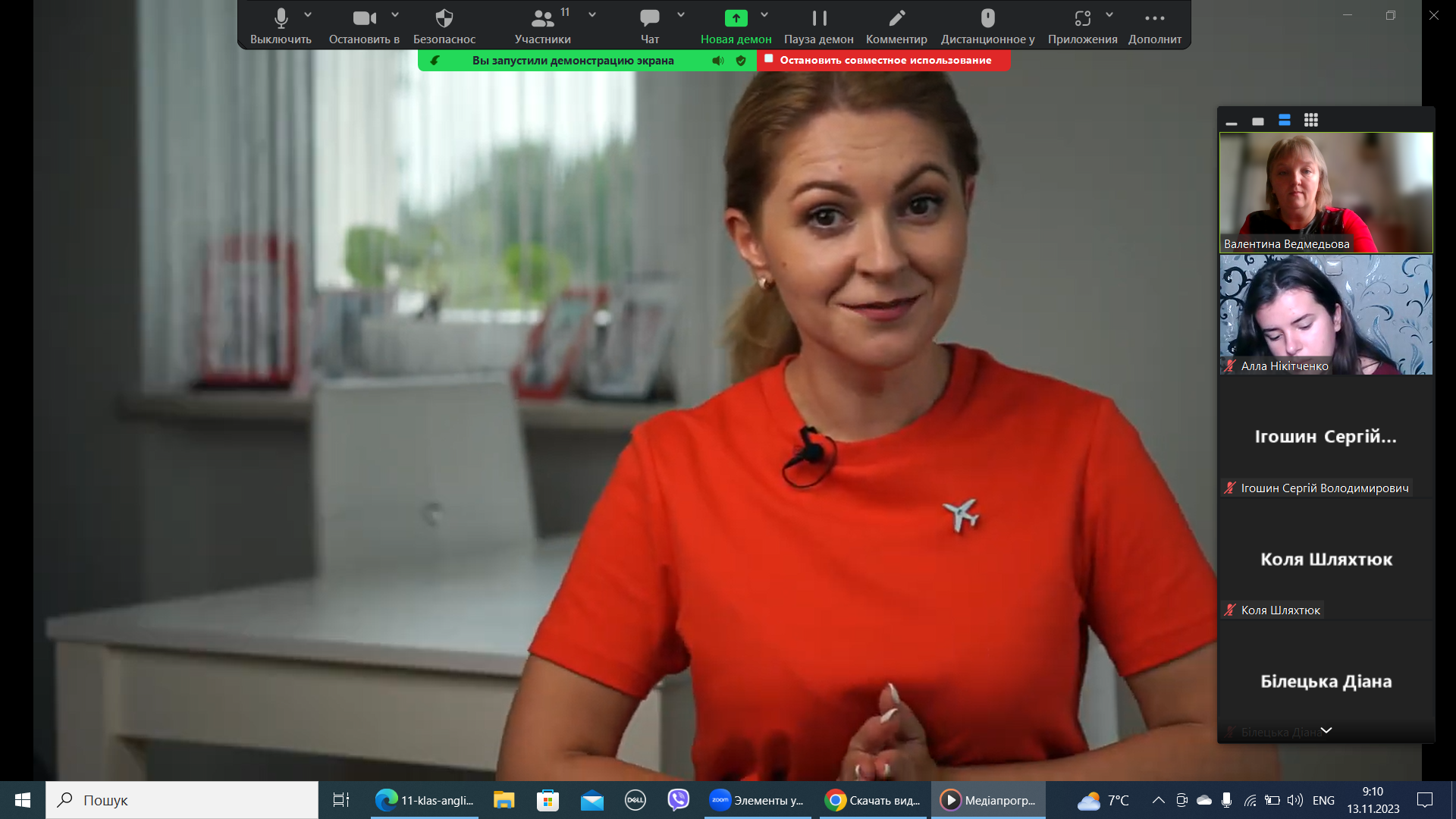The image size is (1456, 819).
Task: Toggle shared computer sound speaker icon
Action: click(717, 61)
